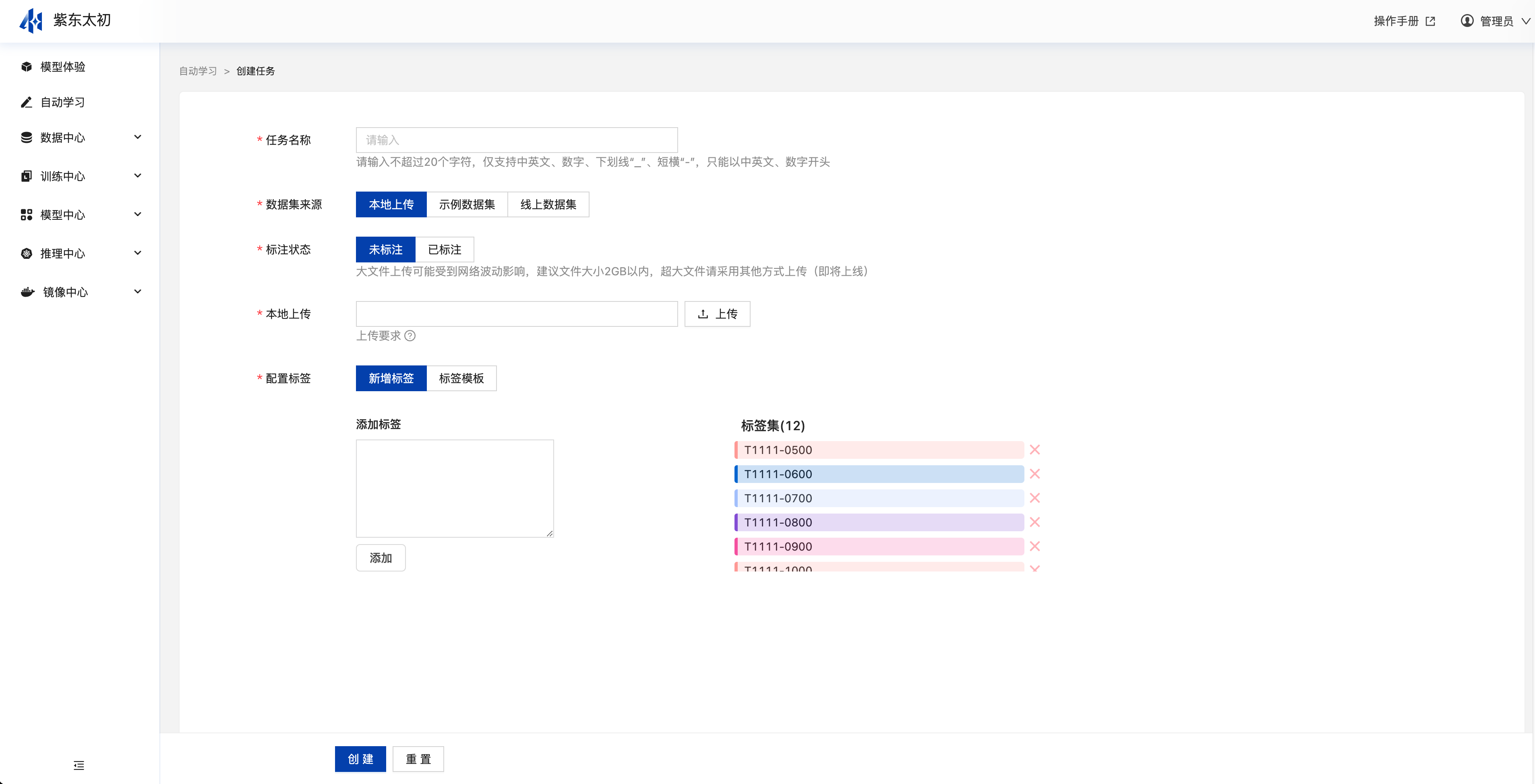Select the T1111-0600 blue tag bar

pos(879,474)
